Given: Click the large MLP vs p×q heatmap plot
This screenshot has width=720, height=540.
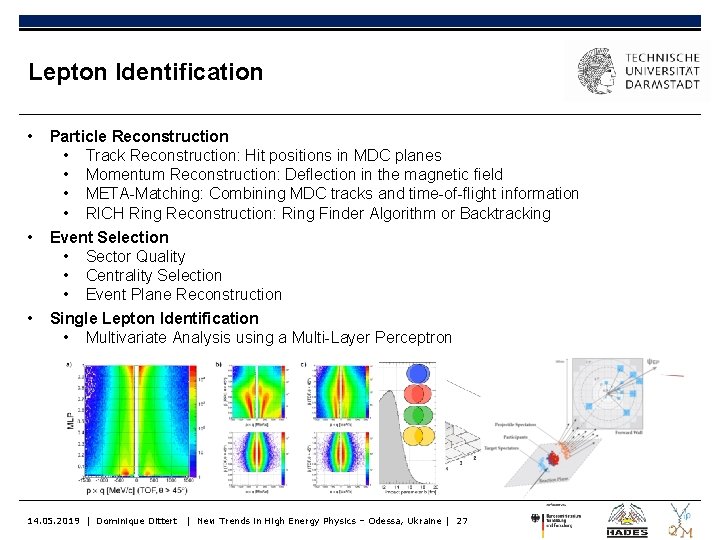Looking at the screenshot, I should [x=136, y=421].
